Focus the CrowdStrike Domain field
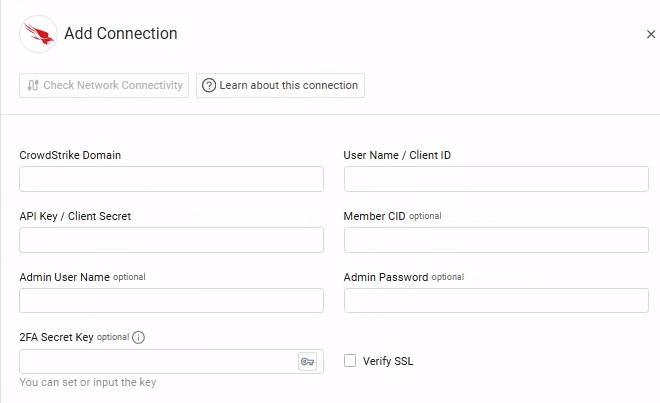The image size is (660, 403). coord(171,179)
